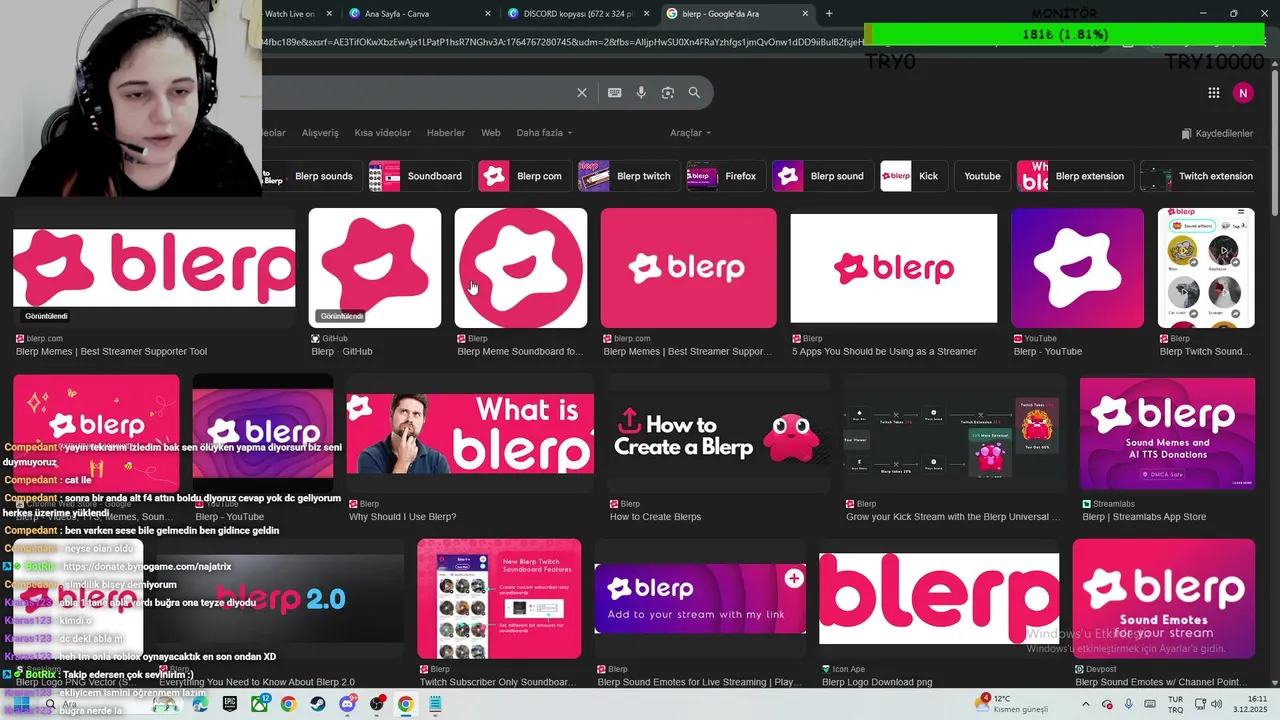This screenshot has height=720, width=1280.
Task: Click 'Blerp | Streamlabs App Store' caption
Action: tap(1144, 517)
